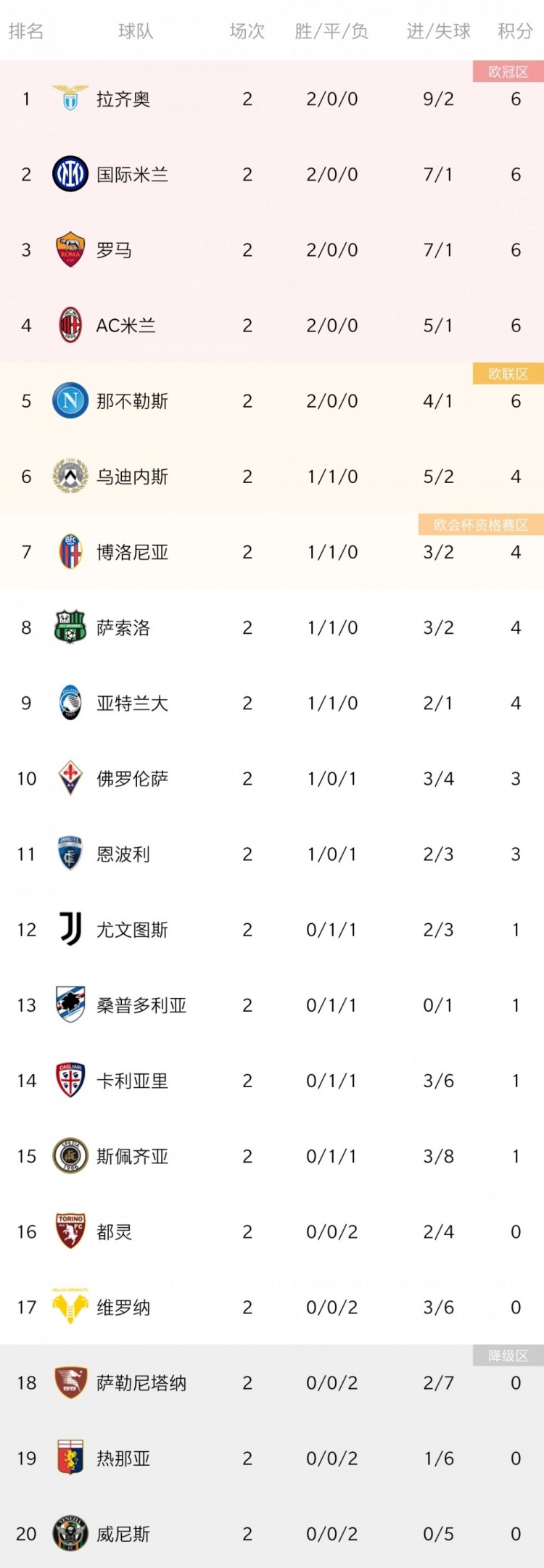
Task: Open the 拉齐奥 team name link
Action: (123, 99)
